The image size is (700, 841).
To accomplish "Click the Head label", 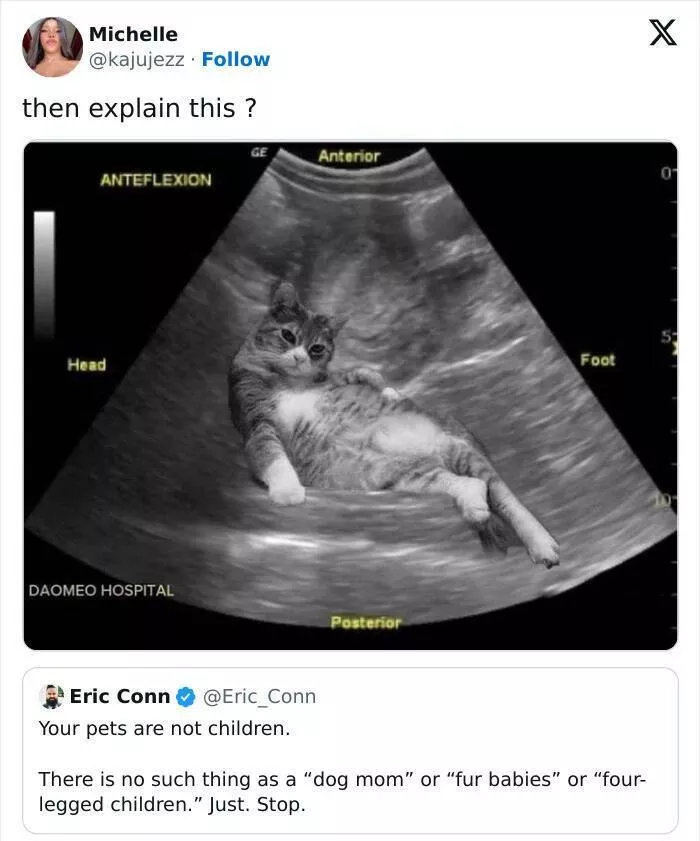I will tap(86, 365).
